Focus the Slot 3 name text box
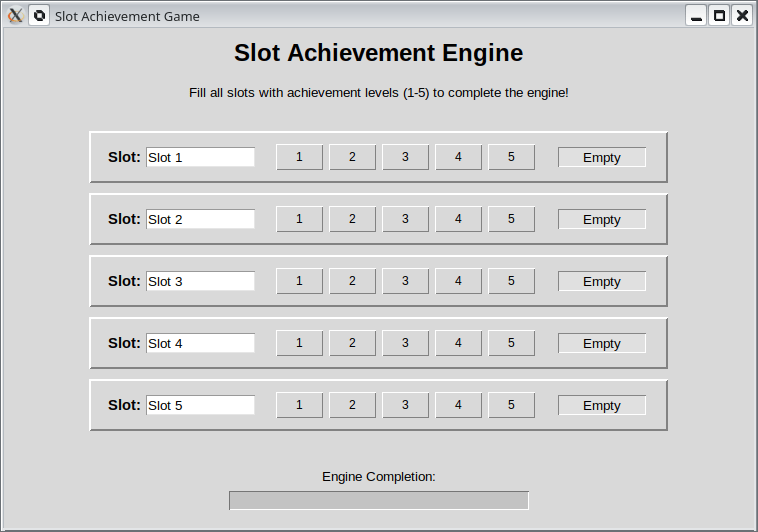Viewport: 758px width, 532px height. pyautogui.click(x=200, y=281)
